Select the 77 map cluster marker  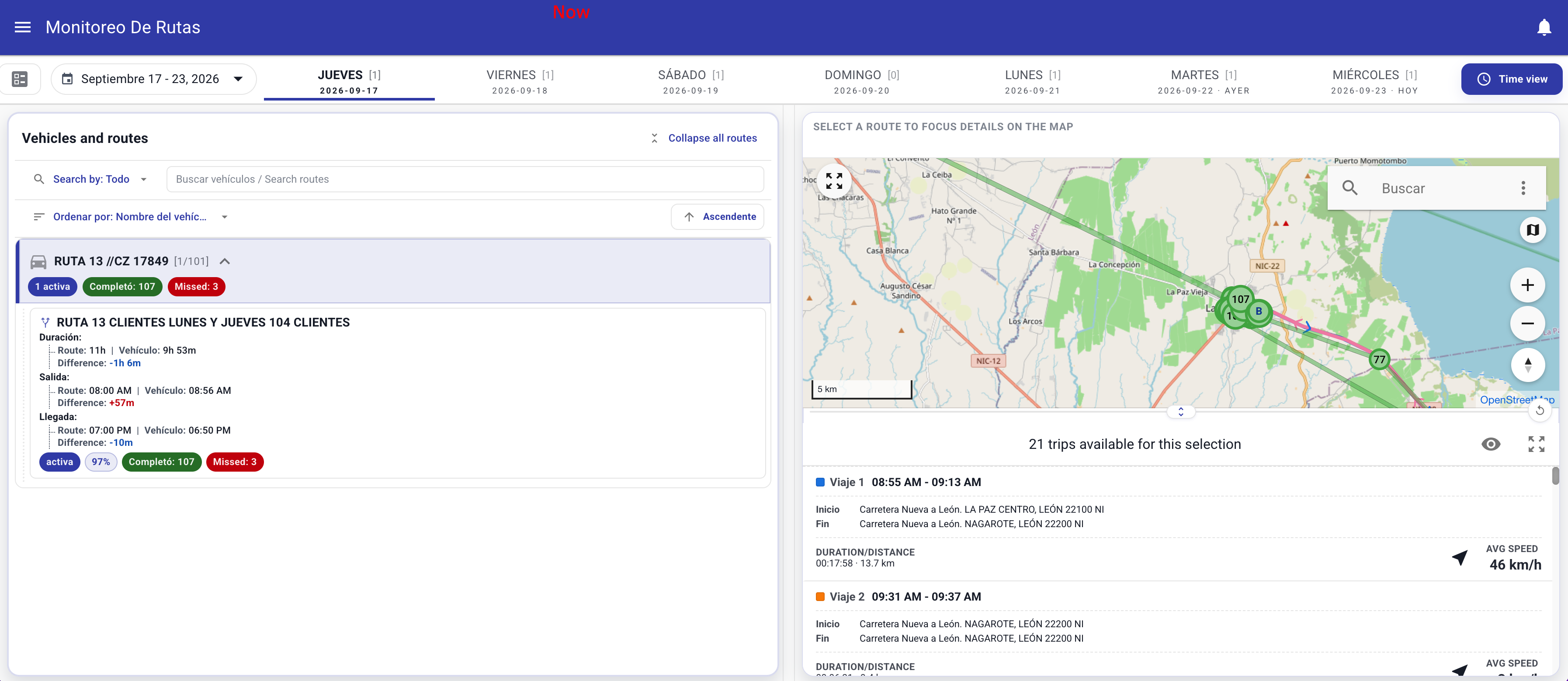coord(1379,360)
